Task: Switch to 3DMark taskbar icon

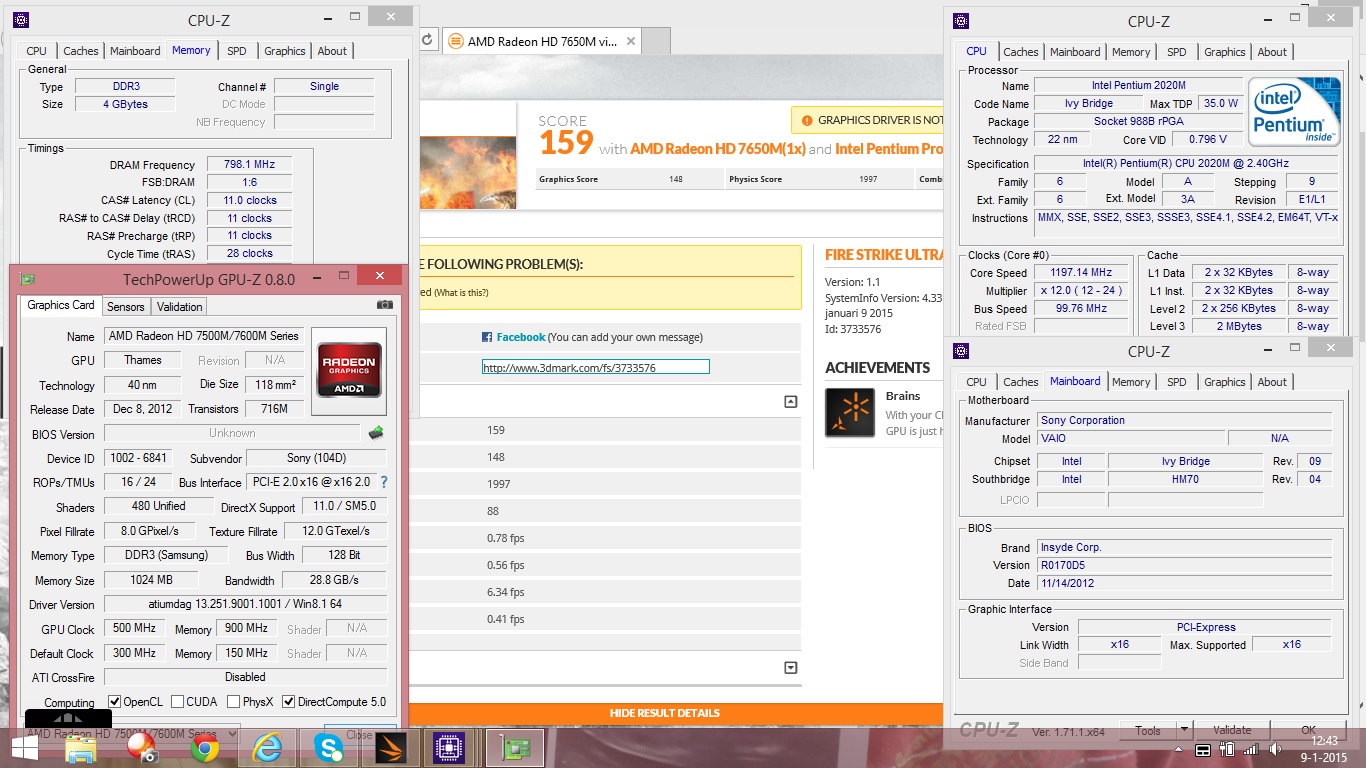Action: coord(391,748)
